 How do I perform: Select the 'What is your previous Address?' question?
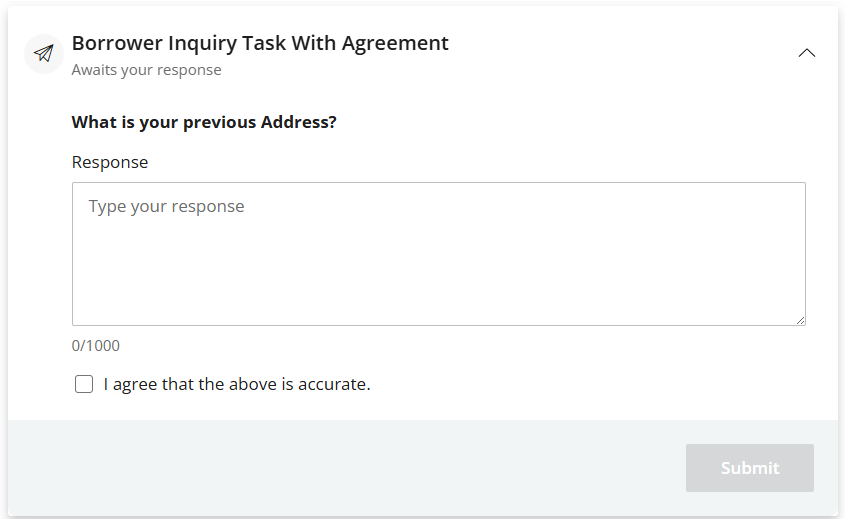(204, 123)
